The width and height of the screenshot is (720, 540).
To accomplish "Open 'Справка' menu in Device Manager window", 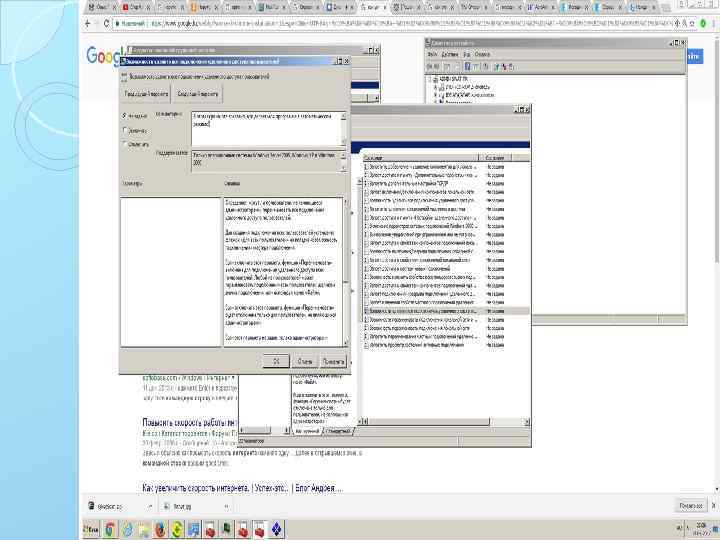I will click(482, 55).
